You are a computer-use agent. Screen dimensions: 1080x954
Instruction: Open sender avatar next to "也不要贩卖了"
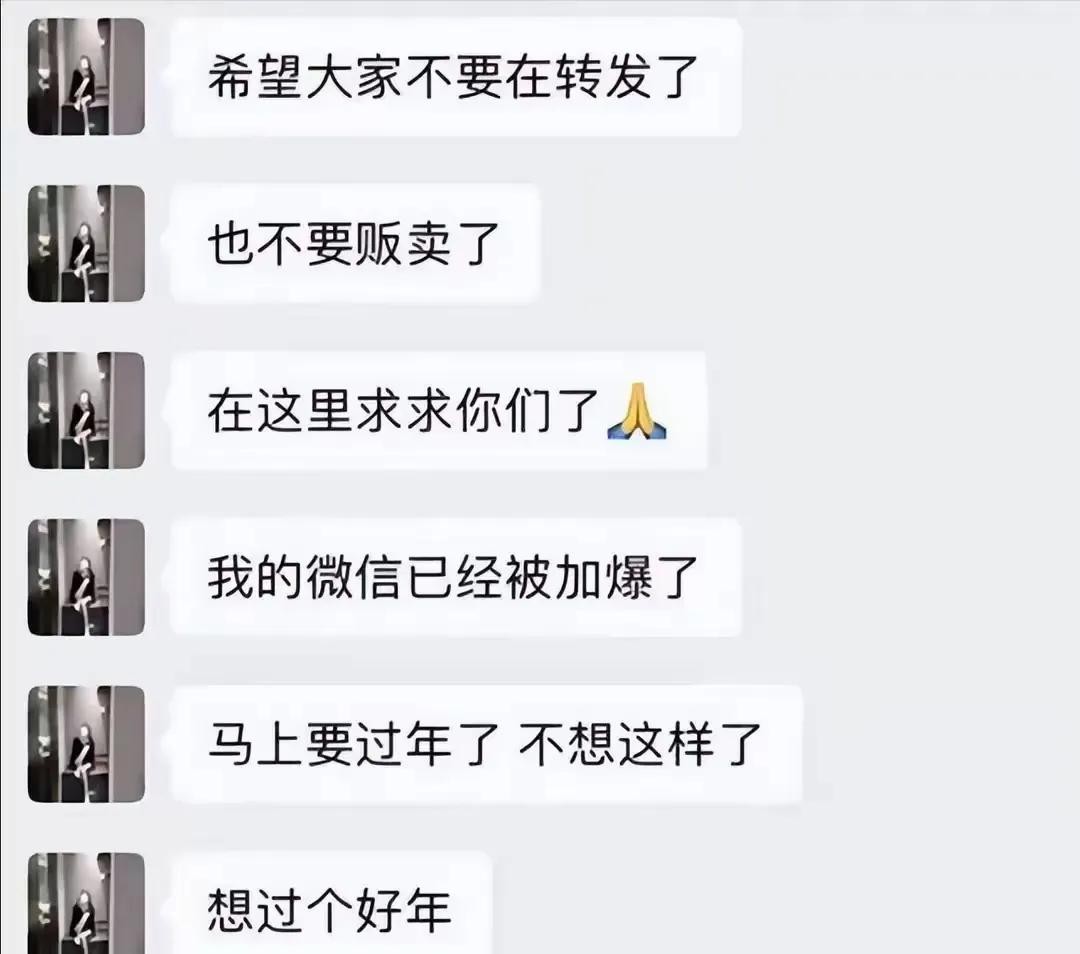86,243
